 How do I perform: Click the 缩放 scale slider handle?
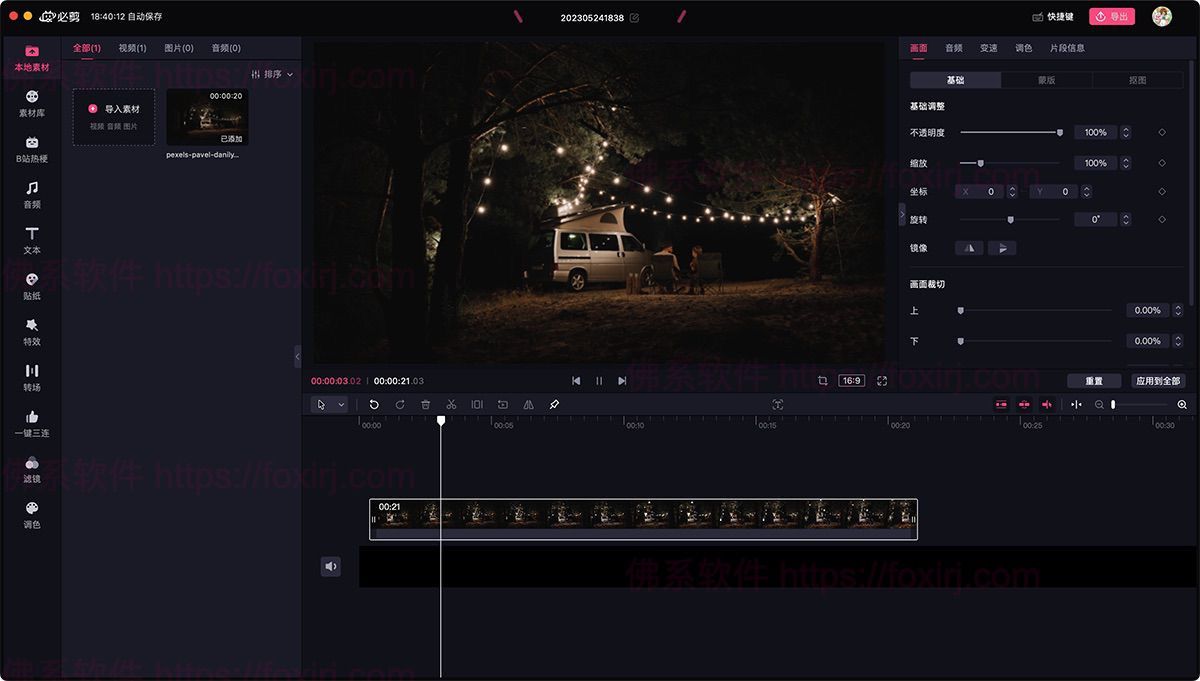tap(980, 163)
